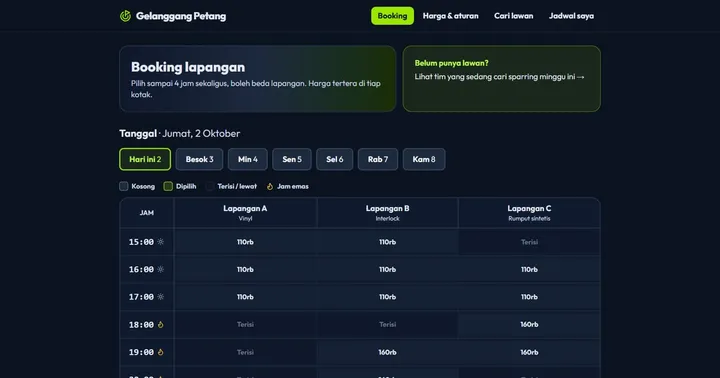
Task: Open Jadwal saya page
Action: pyautogui.click(x=571, y=16)
